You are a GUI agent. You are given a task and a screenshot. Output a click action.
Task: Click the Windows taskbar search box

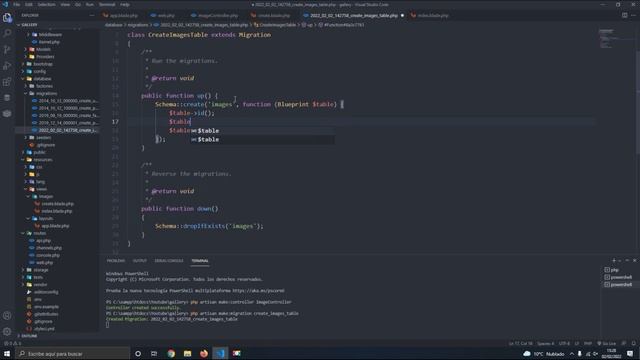[73, 353]
